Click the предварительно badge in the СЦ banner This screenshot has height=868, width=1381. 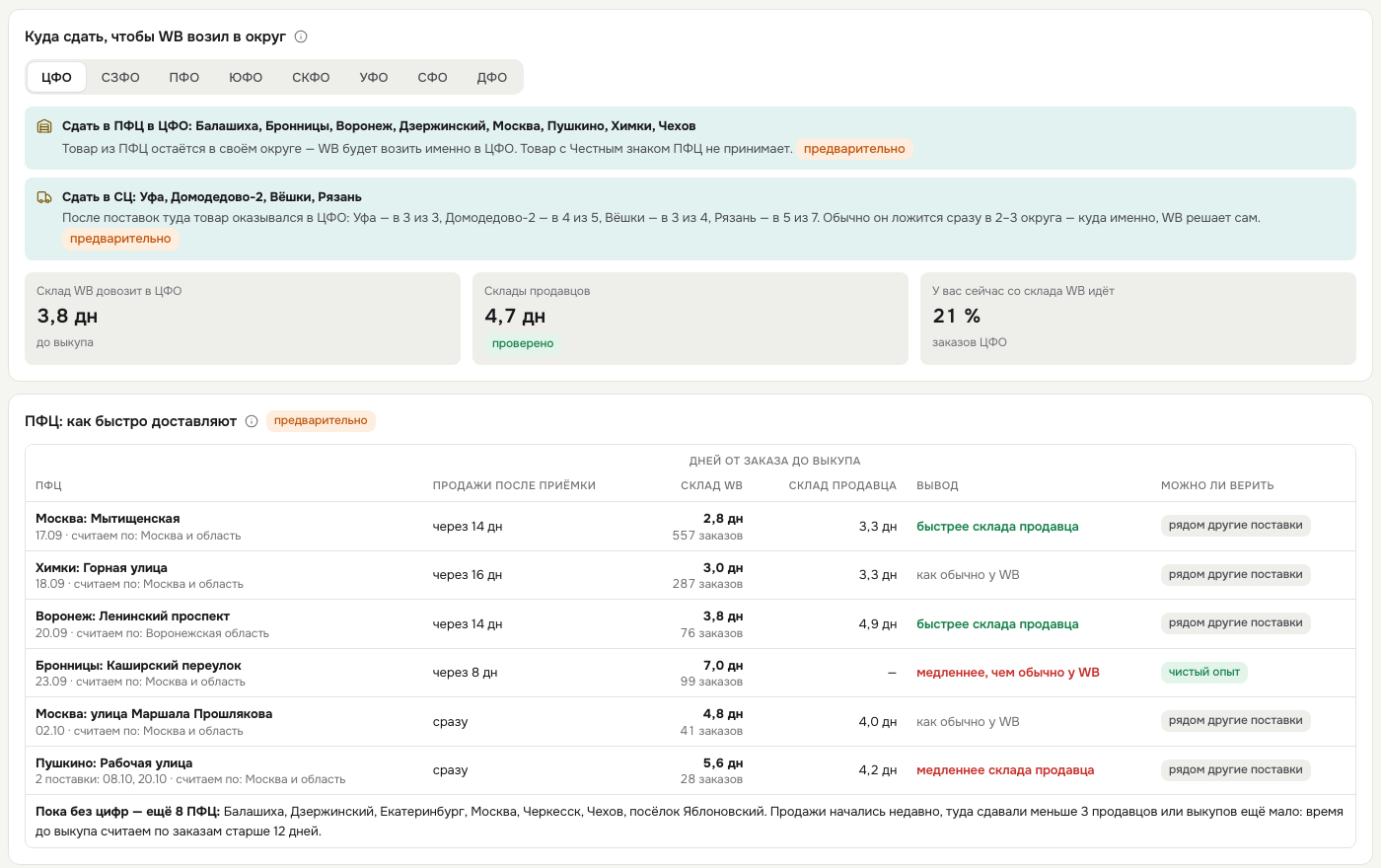coord(120,239)
